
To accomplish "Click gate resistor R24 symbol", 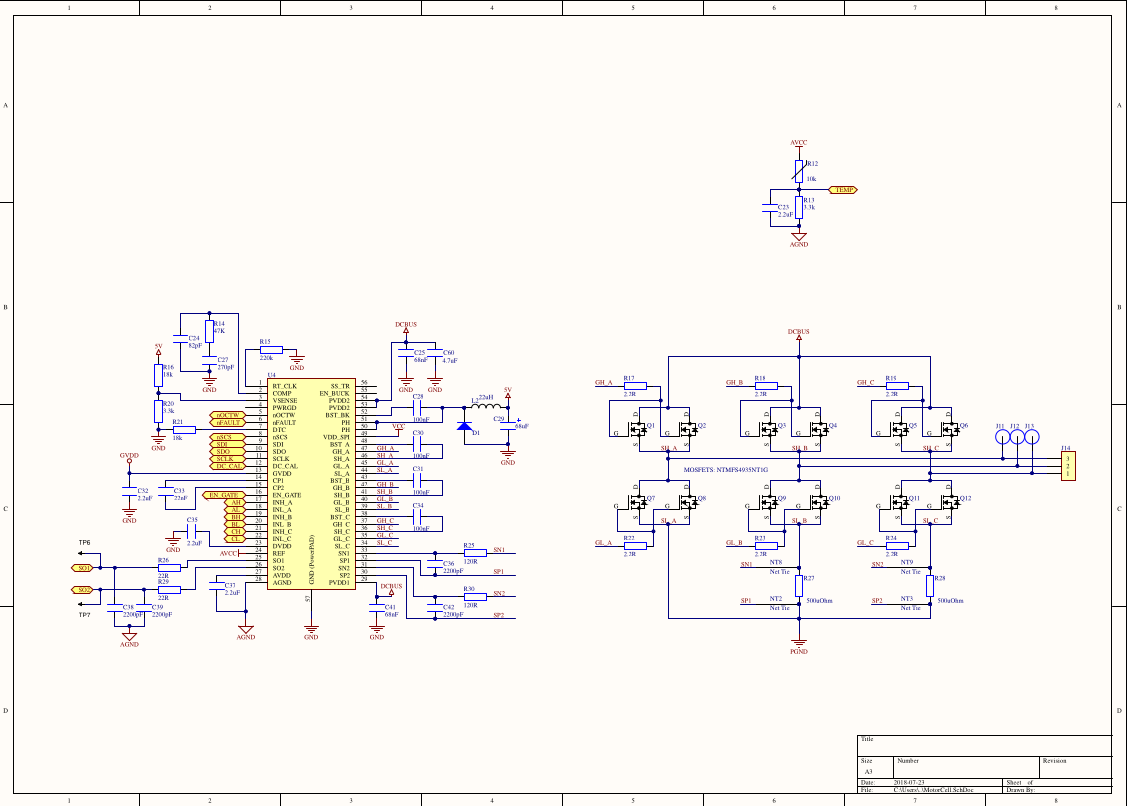I will [897, 546].
